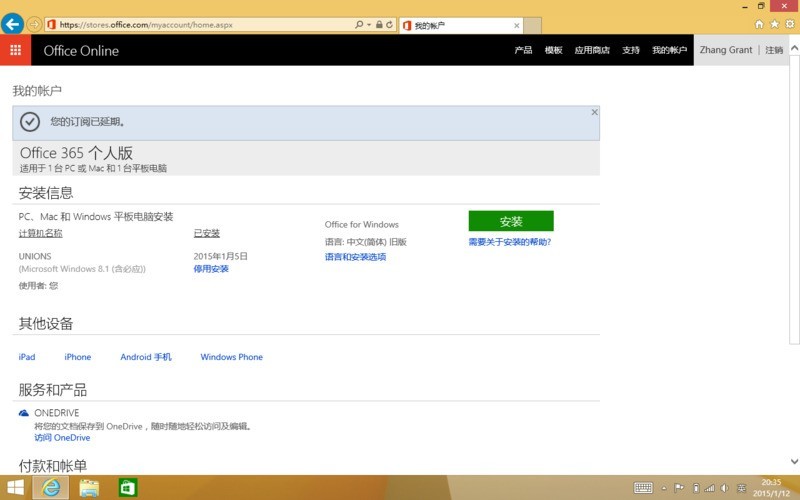Close the 我的帐户 browser tab
The height and width of the screenshot is (500, 800).
pyautogui.click(x=517, y=26)
